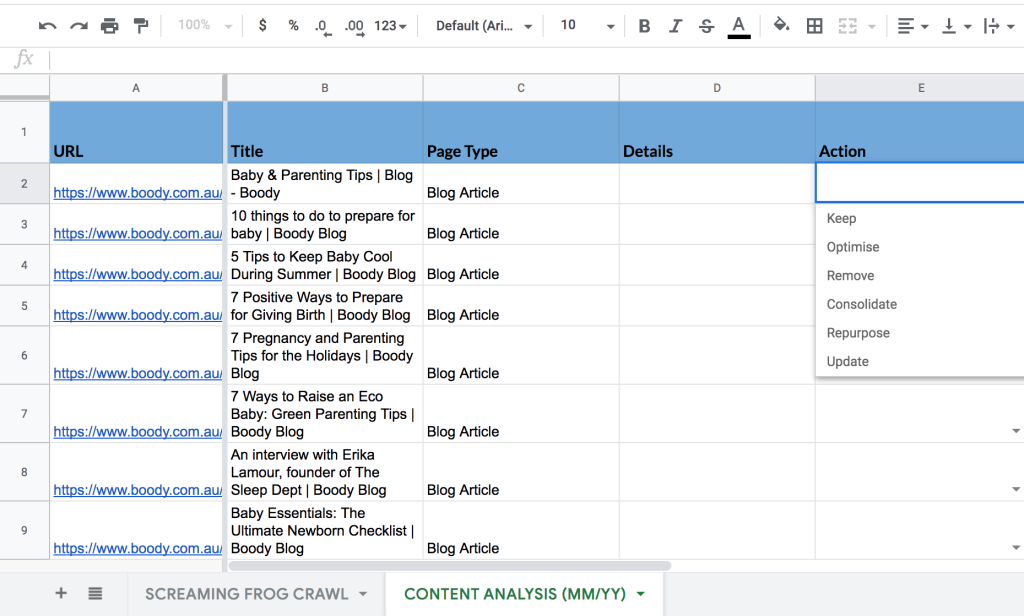The width and height of the screenshot is (1024, 616).
Task: Click the active Action cell in row 2
Action: (920, 183)
